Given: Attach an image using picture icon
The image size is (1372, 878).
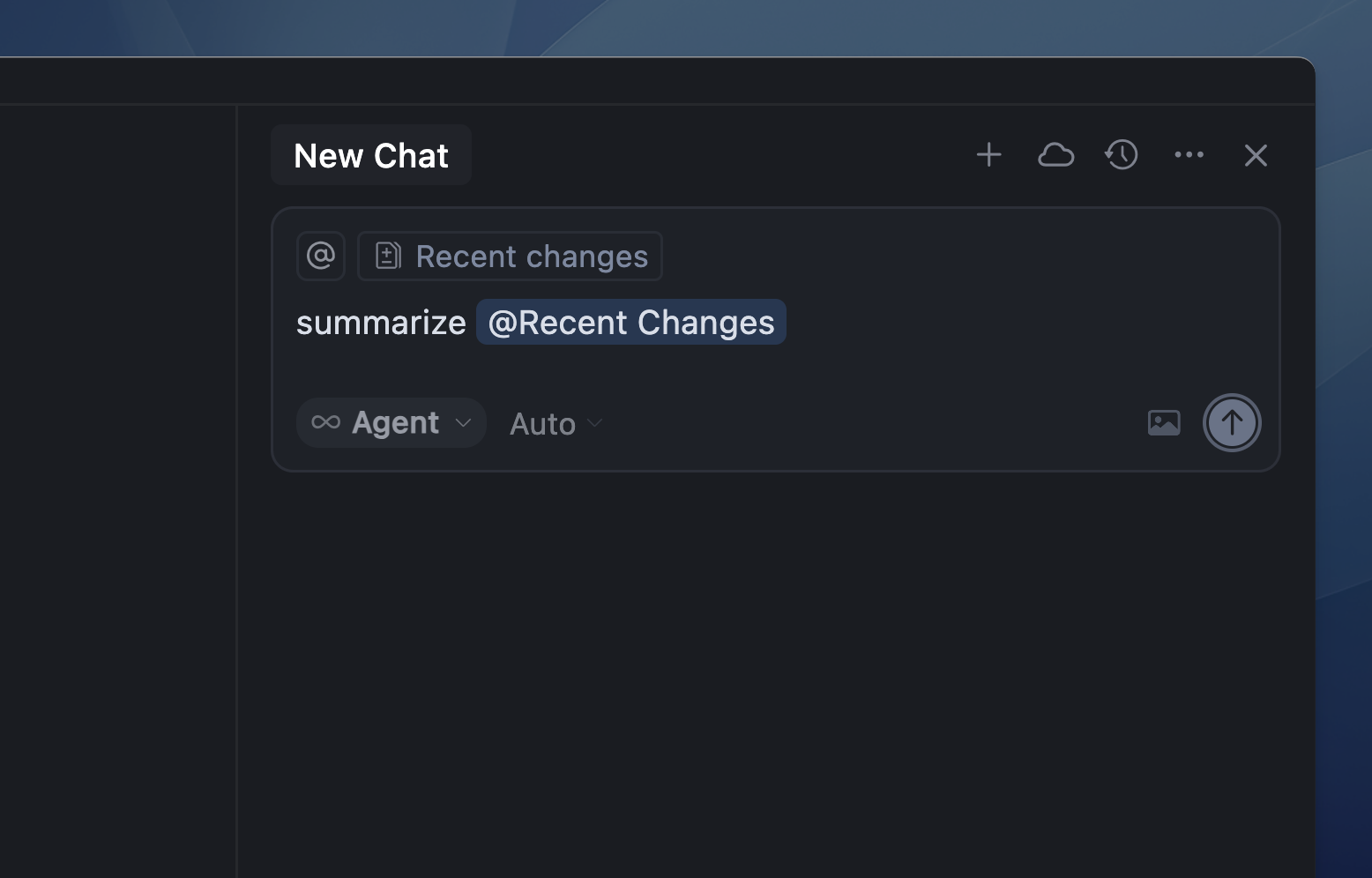Looking at the screenshot, I should [1164, 423].
